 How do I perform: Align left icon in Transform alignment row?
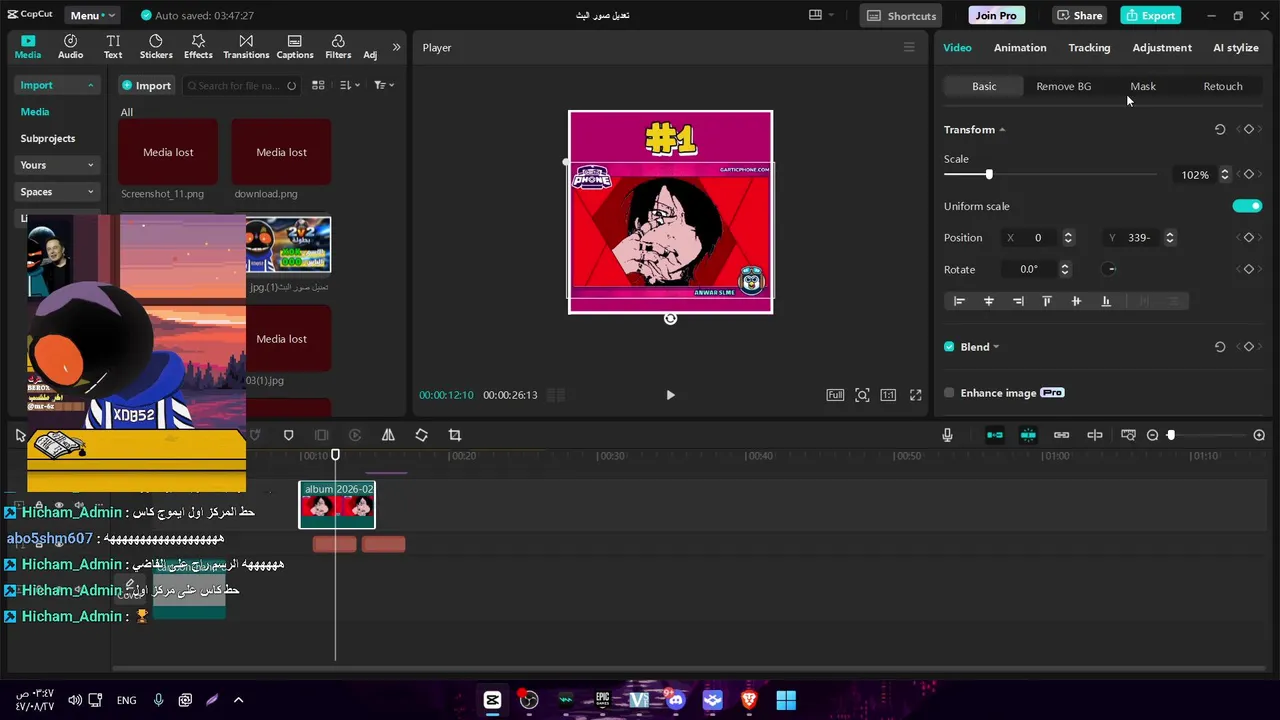click(x=959, y=301)
